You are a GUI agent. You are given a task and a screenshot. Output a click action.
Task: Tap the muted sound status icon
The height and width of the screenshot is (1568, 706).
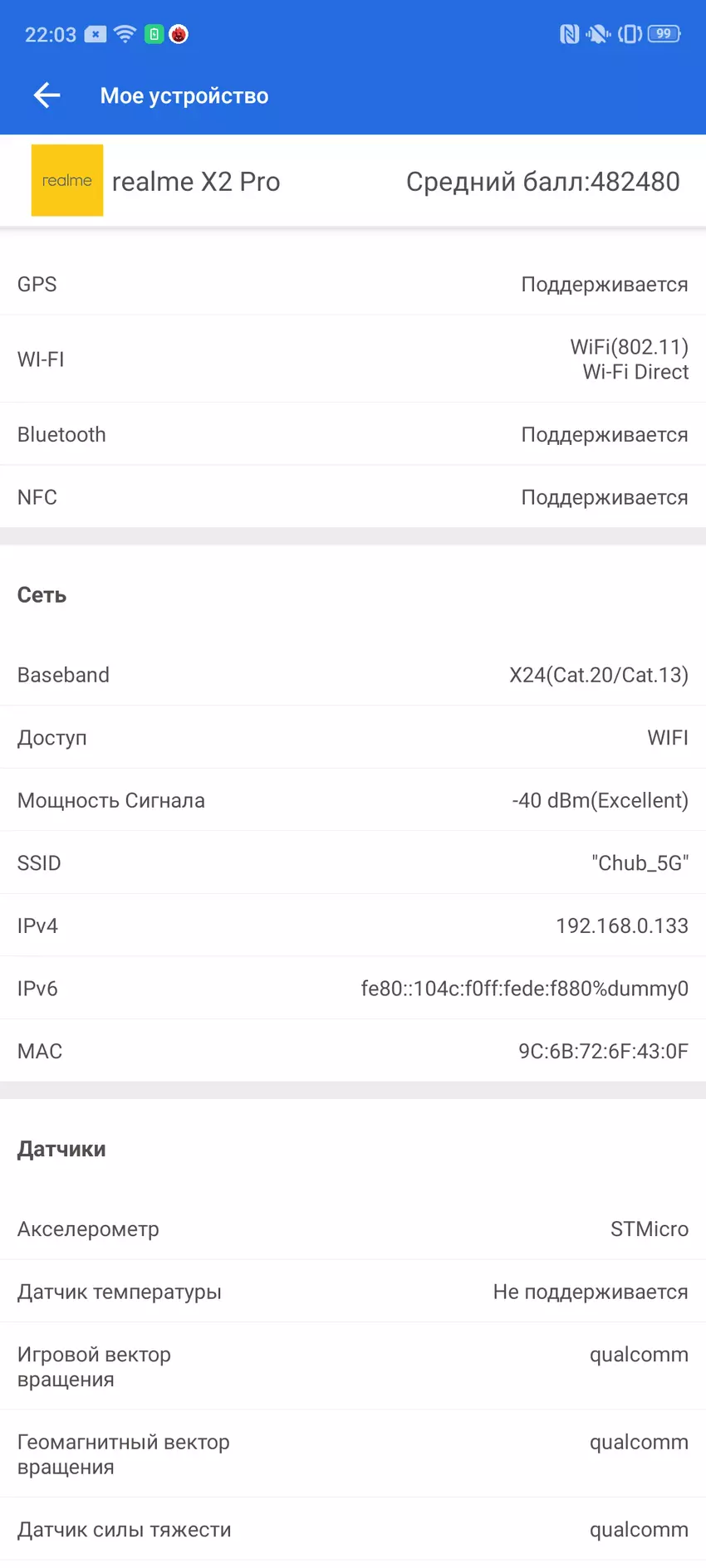tap(597, 34)
